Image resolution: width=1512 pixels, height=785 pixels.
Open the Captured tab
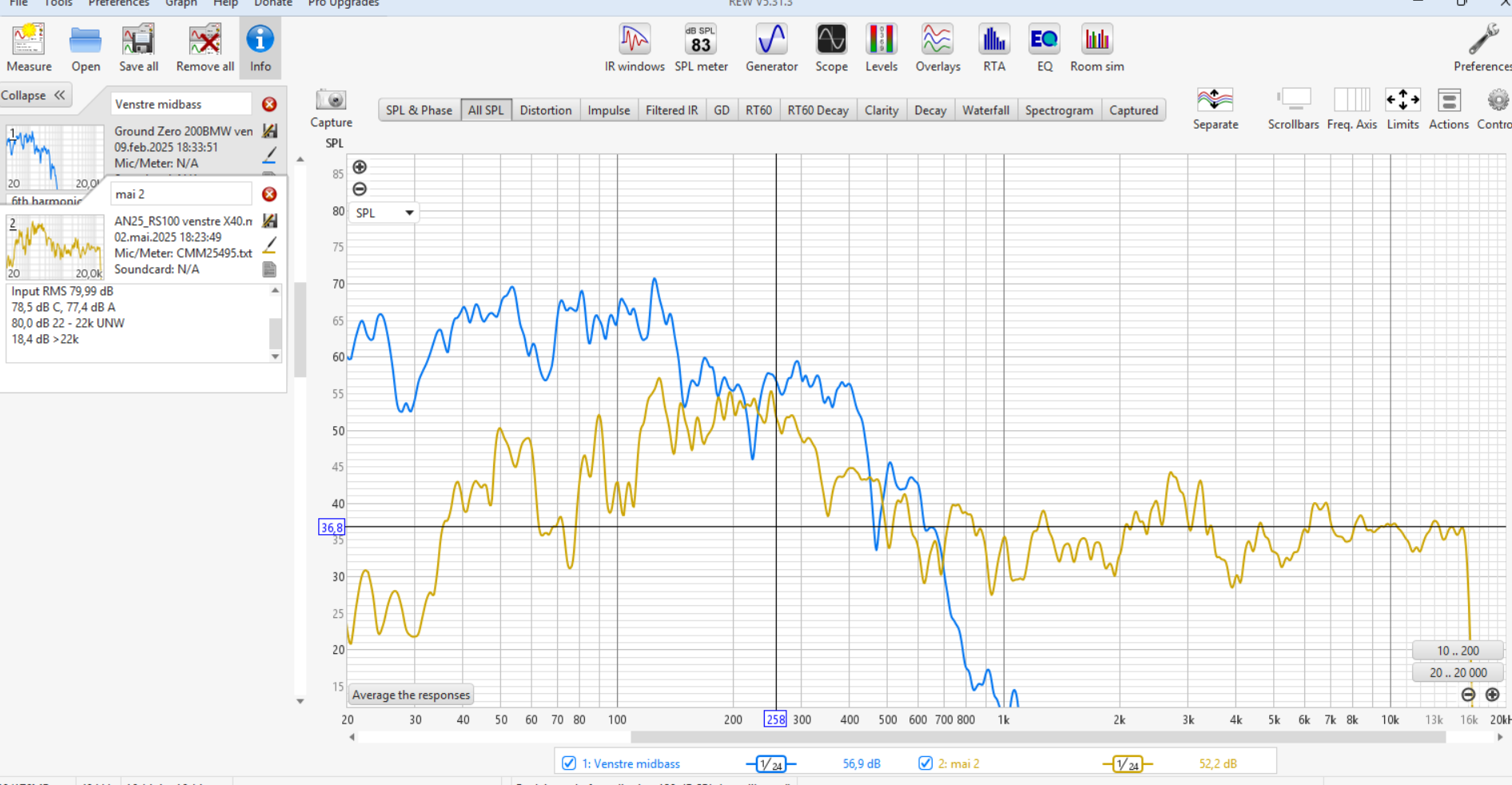pyautogui.click(x=1133, y=110)
